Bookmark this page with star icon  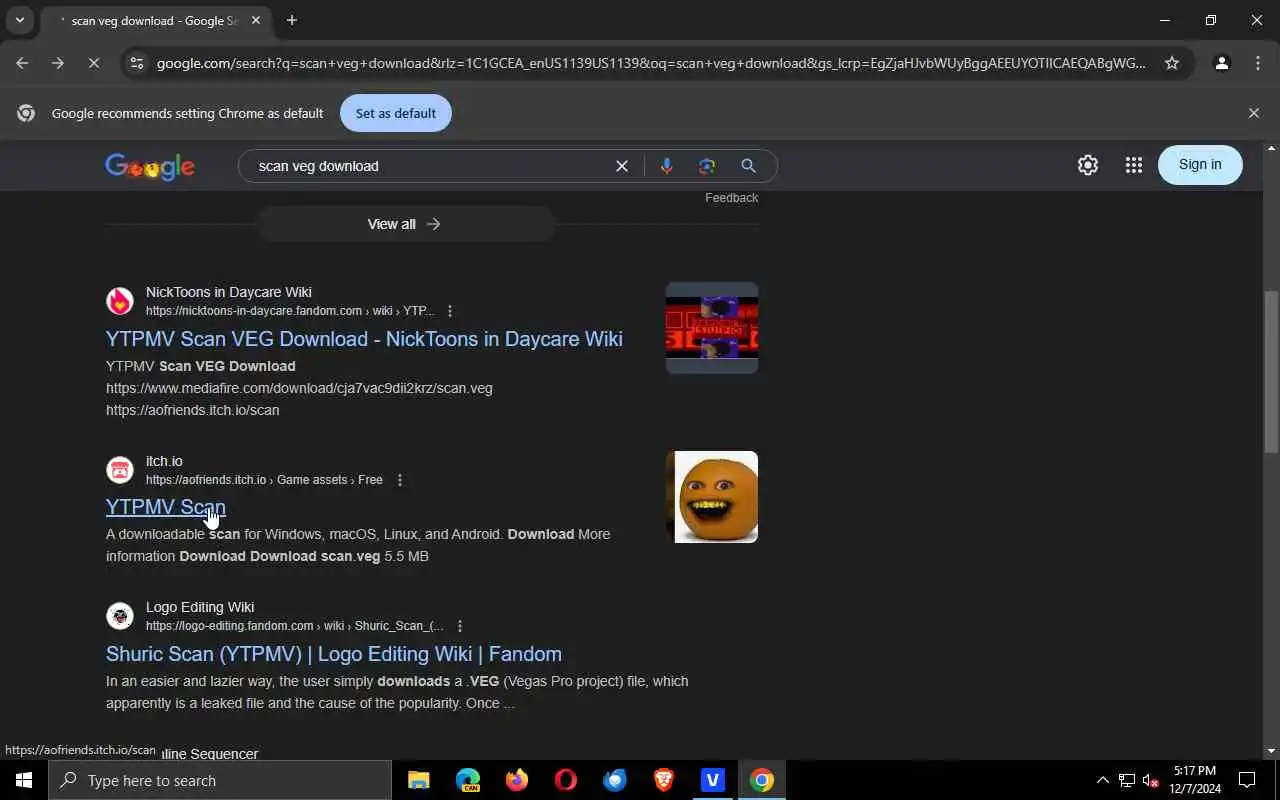click(x=1172, y=63)
